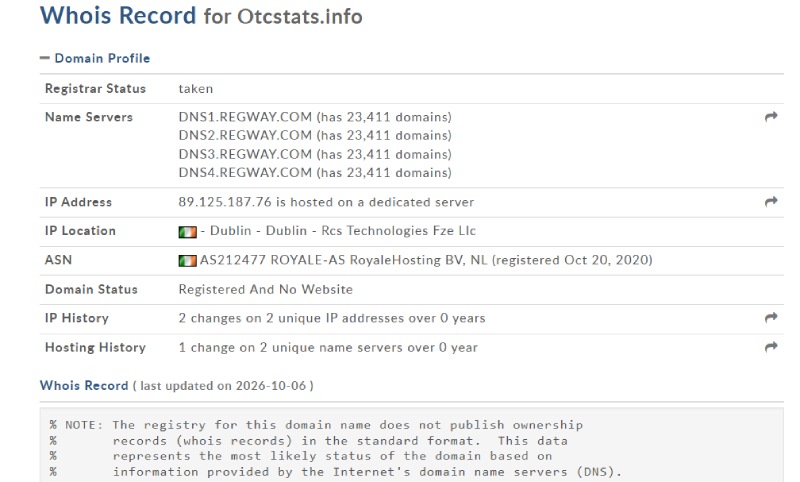This screenshot has width=800, height=482.
Task: Click the AS212477 ROYALE-AS ASN entry
Action: [426, 260]
